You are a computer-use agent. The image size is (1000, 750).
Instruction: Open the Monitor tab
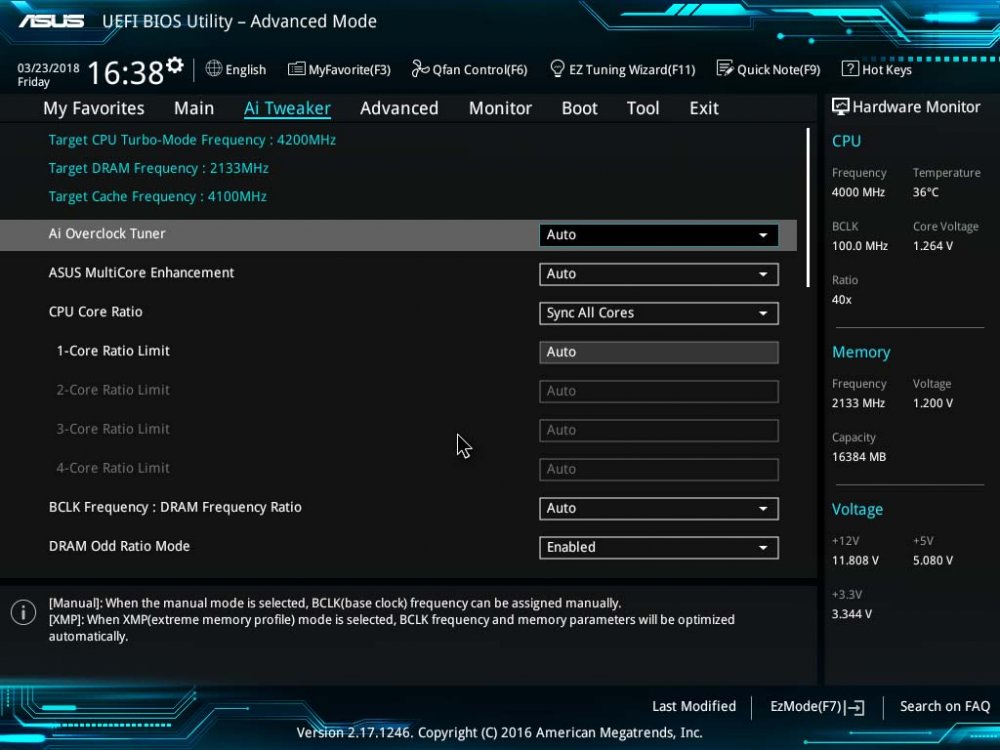[500, 108]
